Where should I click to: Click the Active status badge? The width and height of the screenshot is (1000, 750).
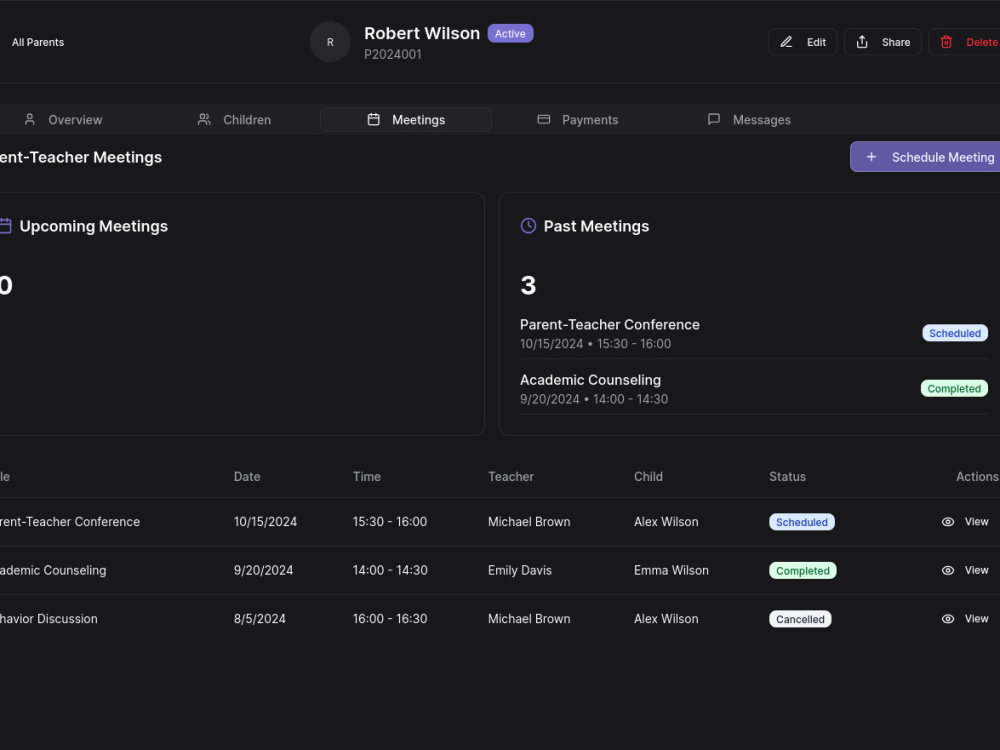point(510,33)
